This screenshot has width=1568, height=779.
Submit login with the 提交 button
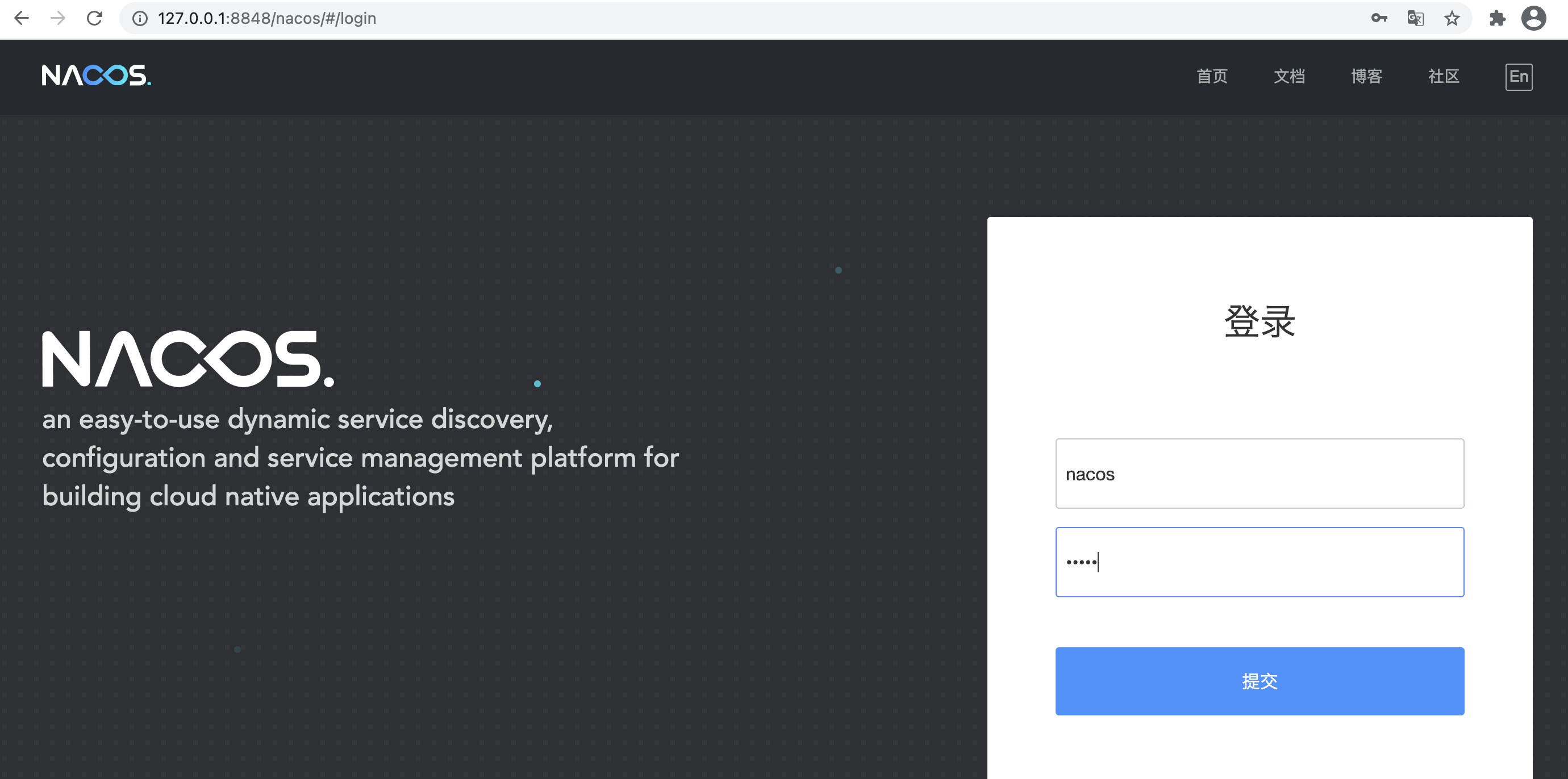(1259, 680)
